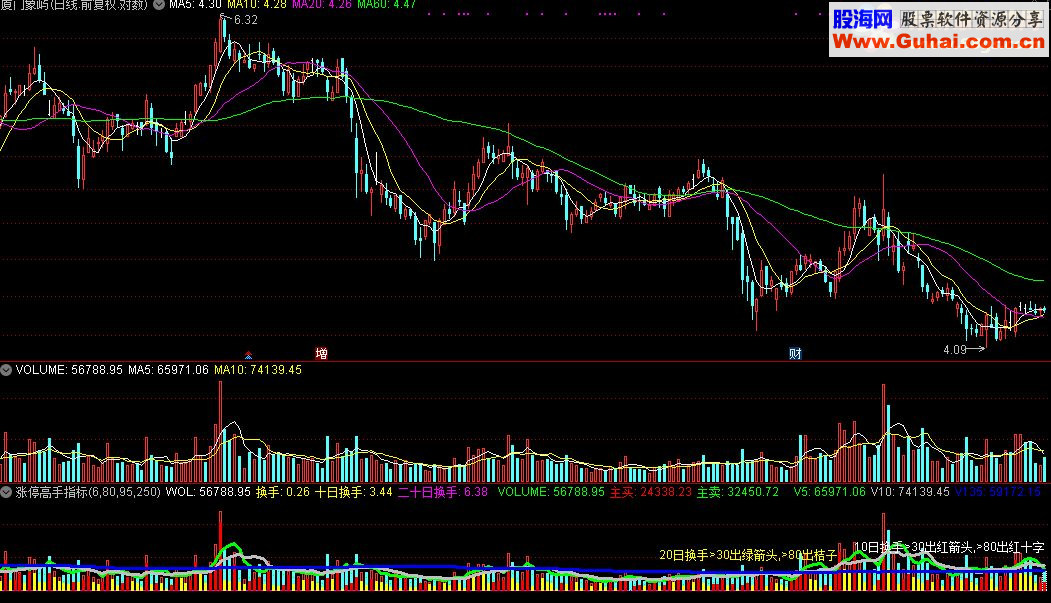Image resolution: width=1051 pixels, height=603 pixels.
Task: Select the 6.32 high price label
Action: (246, 20)
